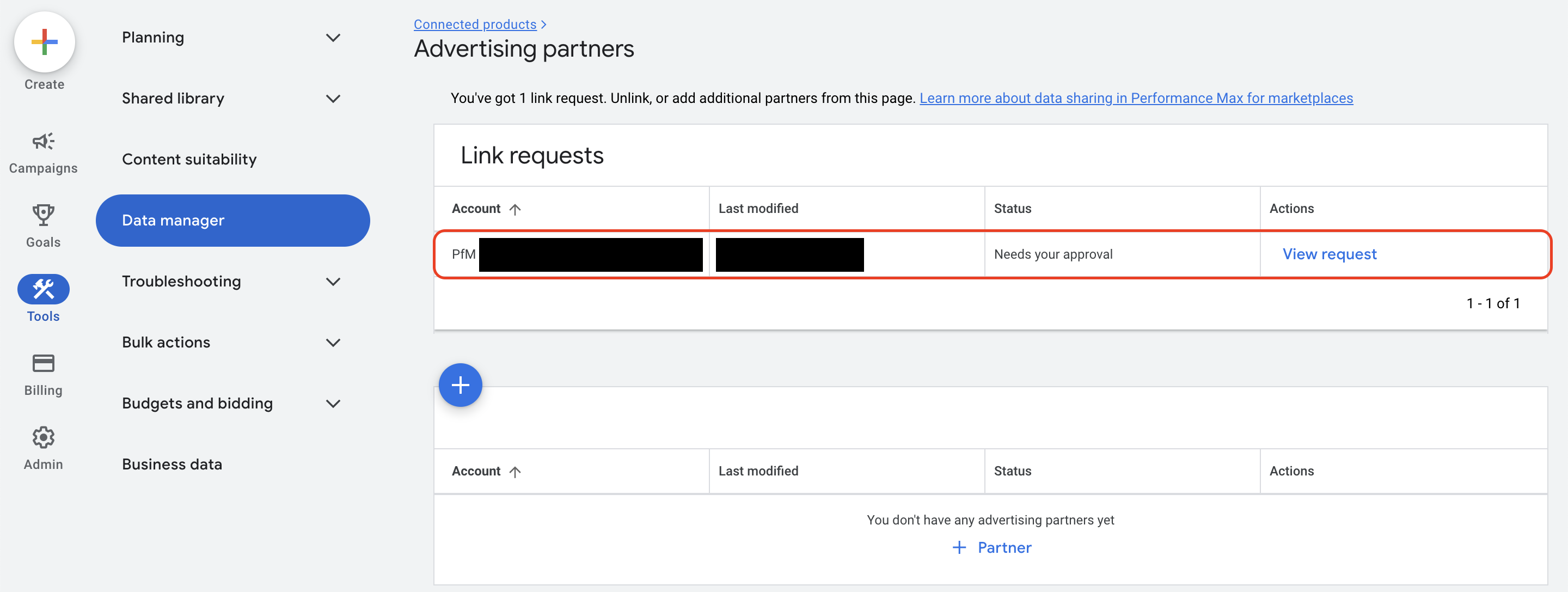Open Admin via the gear icon
Viewport: 1568px width, 592px height.
pos(43,437)
